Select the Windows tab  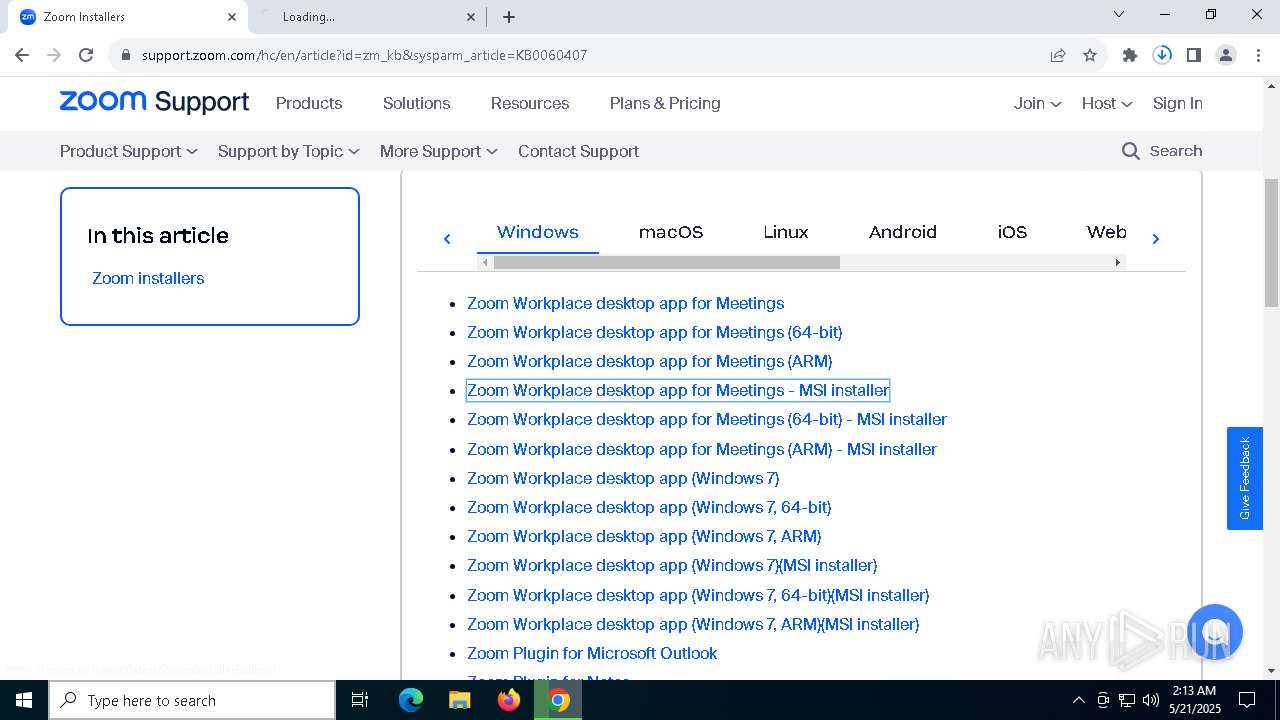tap(538, 232)
